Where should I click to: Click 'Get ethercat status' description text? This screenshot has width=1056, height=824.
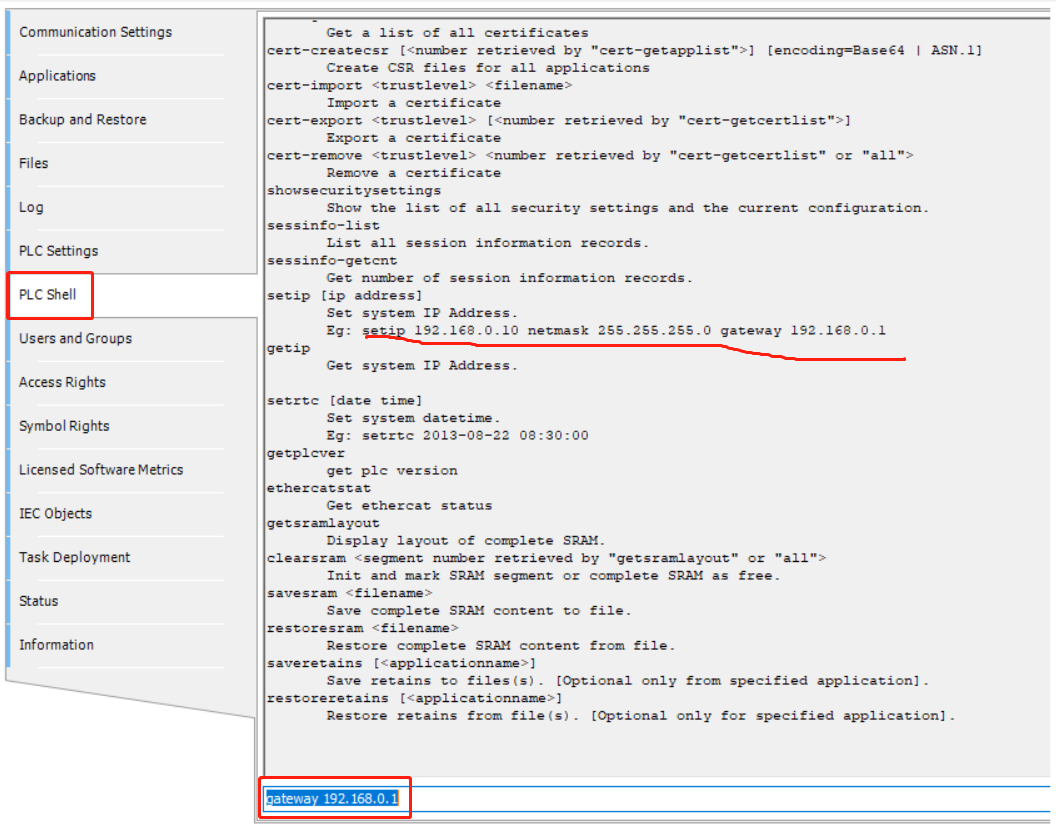click(x=409, y=506)
